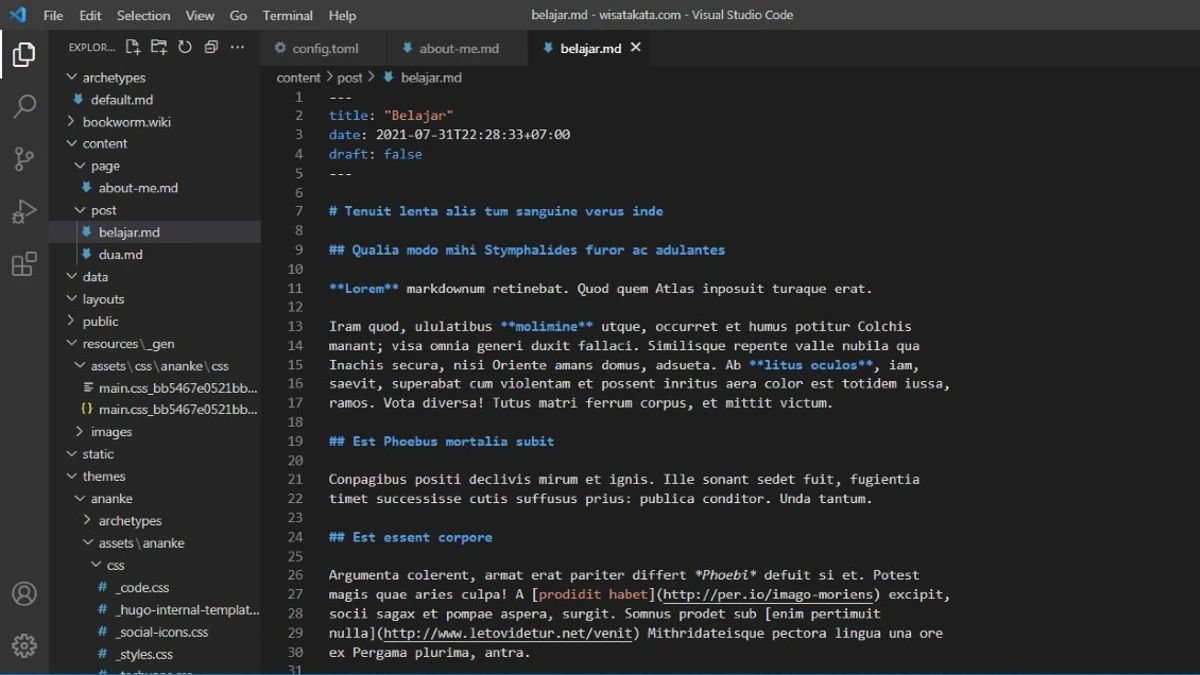This screenshot has height=675, width=1200.
Task: Click the New File icon in Explorer
Action: pos(133,47)
